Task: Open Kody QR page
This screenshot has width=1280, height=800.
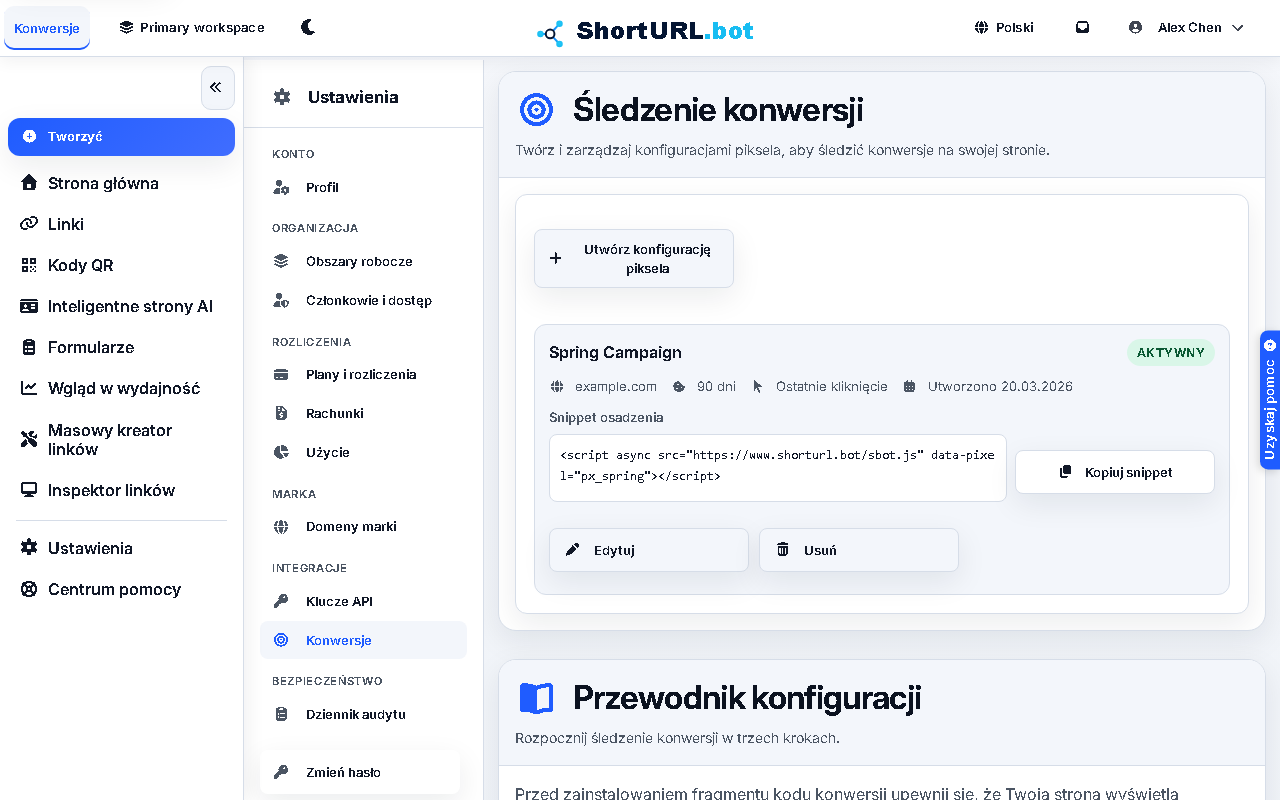Action: [x=121, y=265]
